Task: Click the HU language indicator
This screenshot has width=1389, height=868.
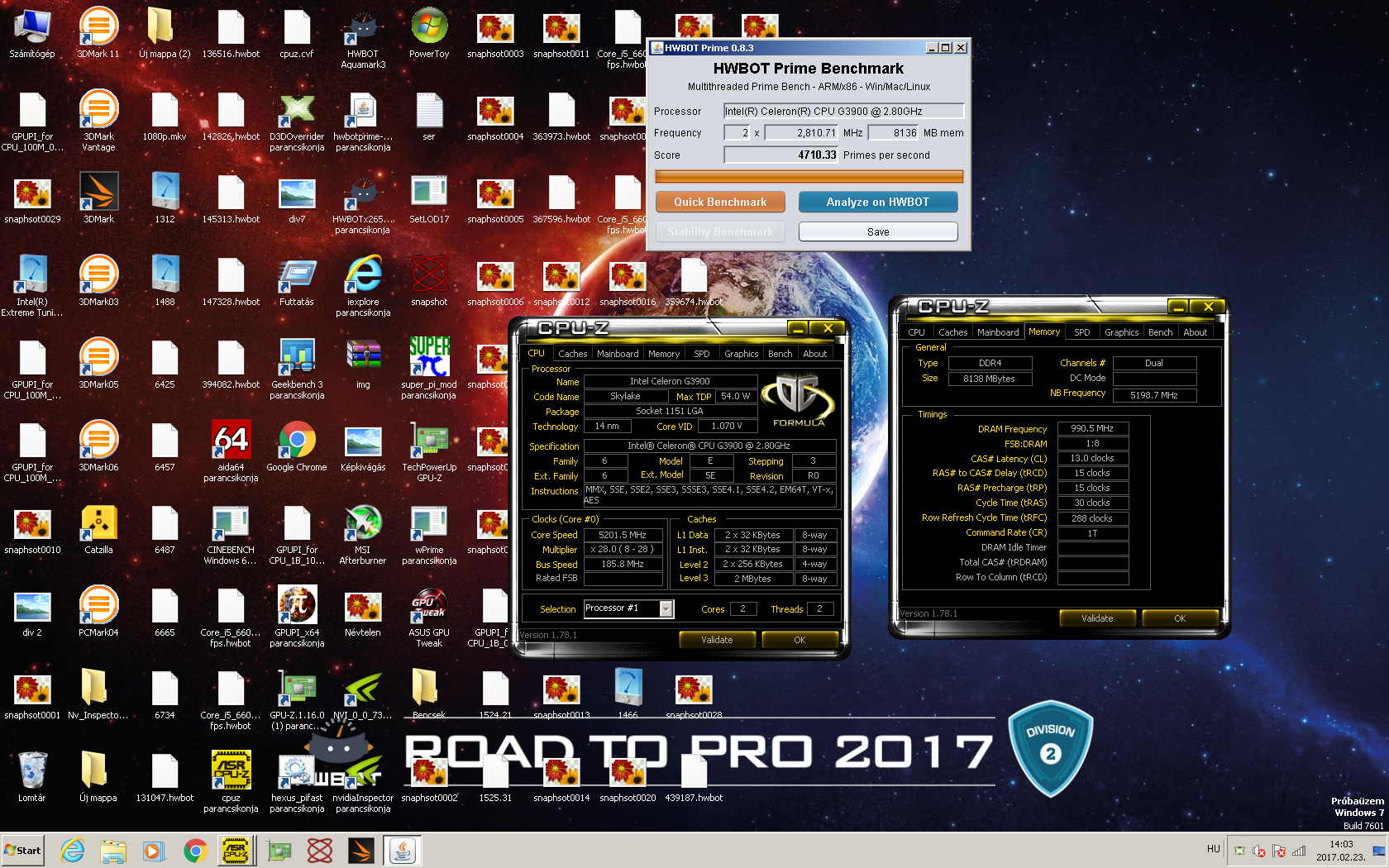Action: (1213, 849)
